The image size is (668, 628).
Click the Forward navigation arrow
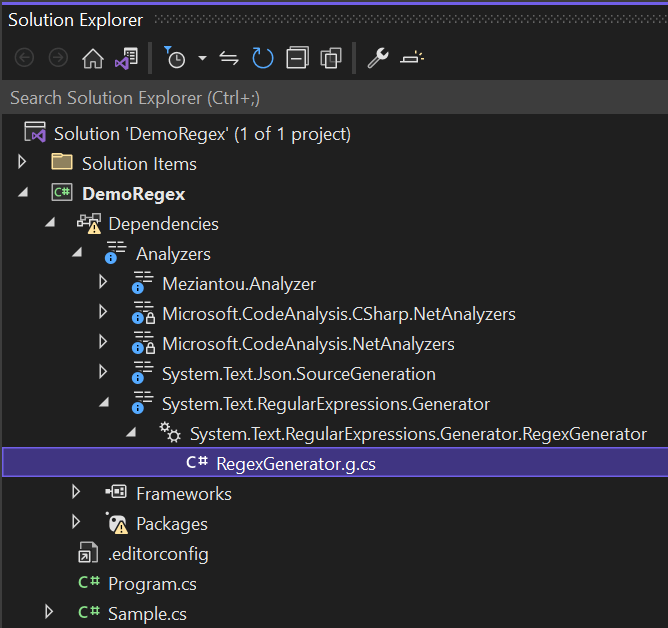(x=58, y=59)
